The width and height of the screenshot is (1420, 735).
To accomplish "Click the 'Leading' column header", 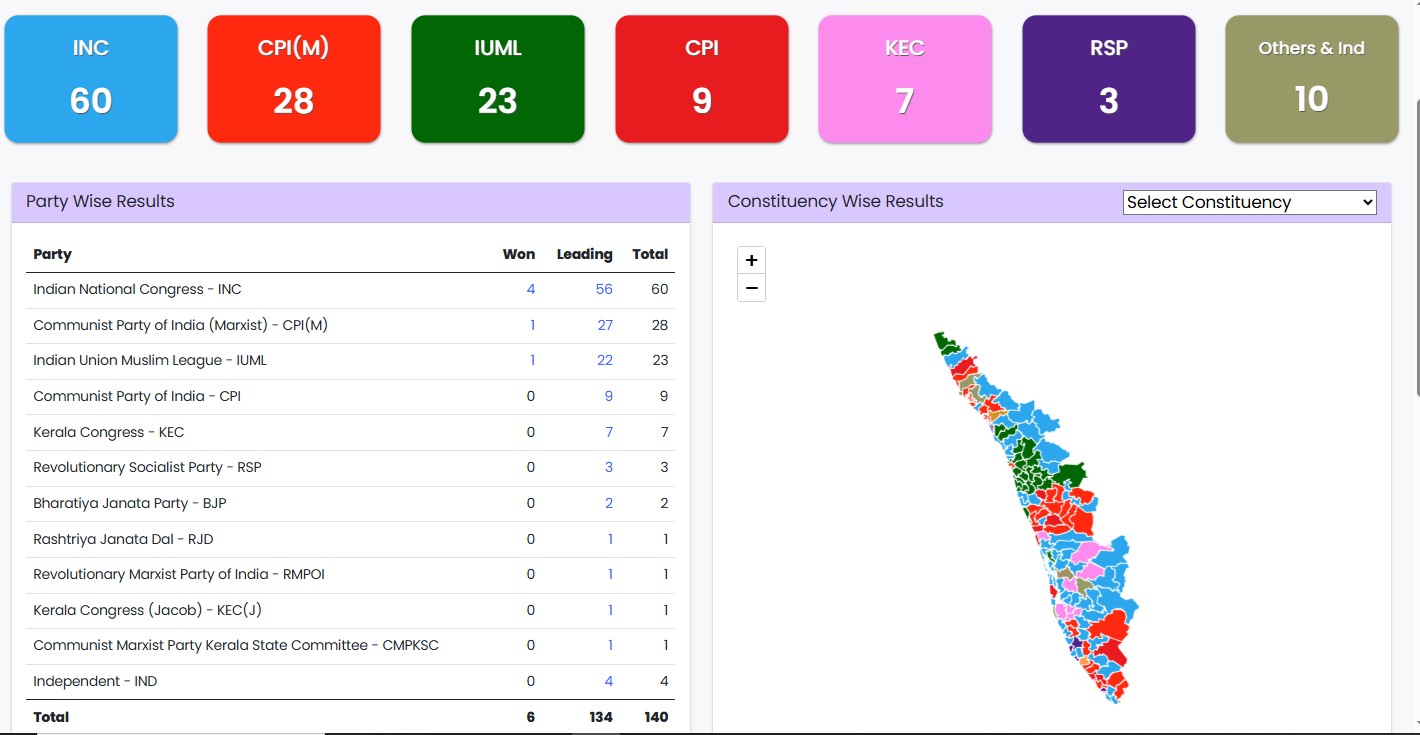I will pos(585,254).
